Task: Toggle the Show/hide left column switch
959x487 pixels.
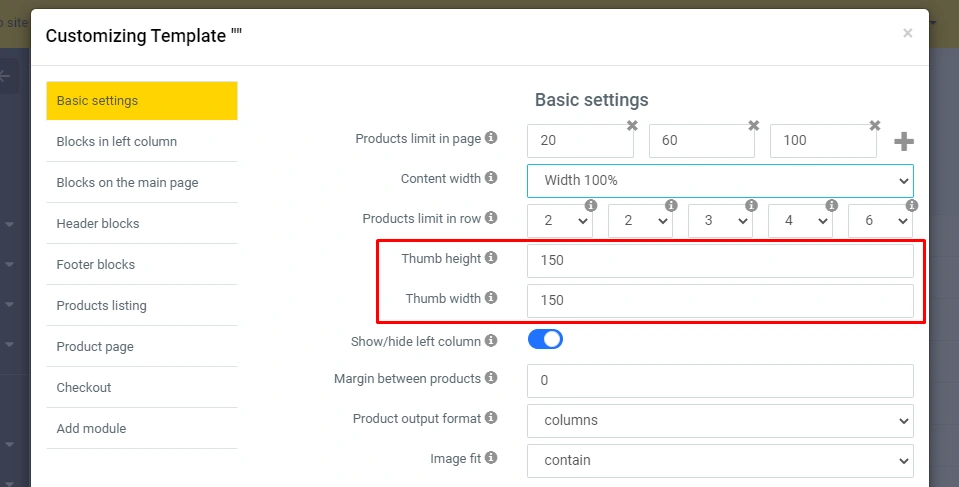Action: click(545, 340)
